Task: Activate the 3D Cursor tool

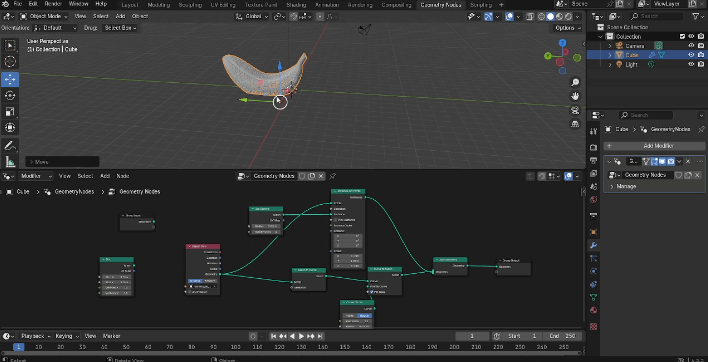Action: click(x=10, y=62)
